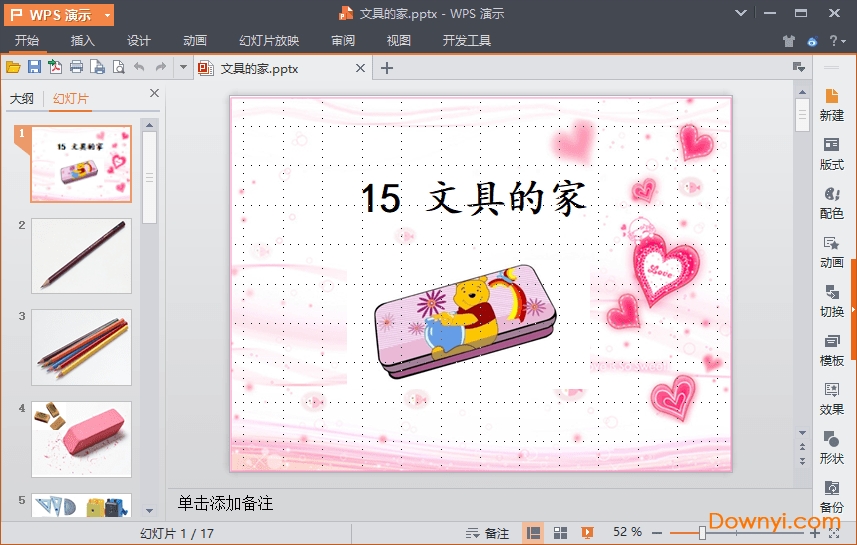
Task: Zoom out with the minus button
Action: tap(658, 533)
